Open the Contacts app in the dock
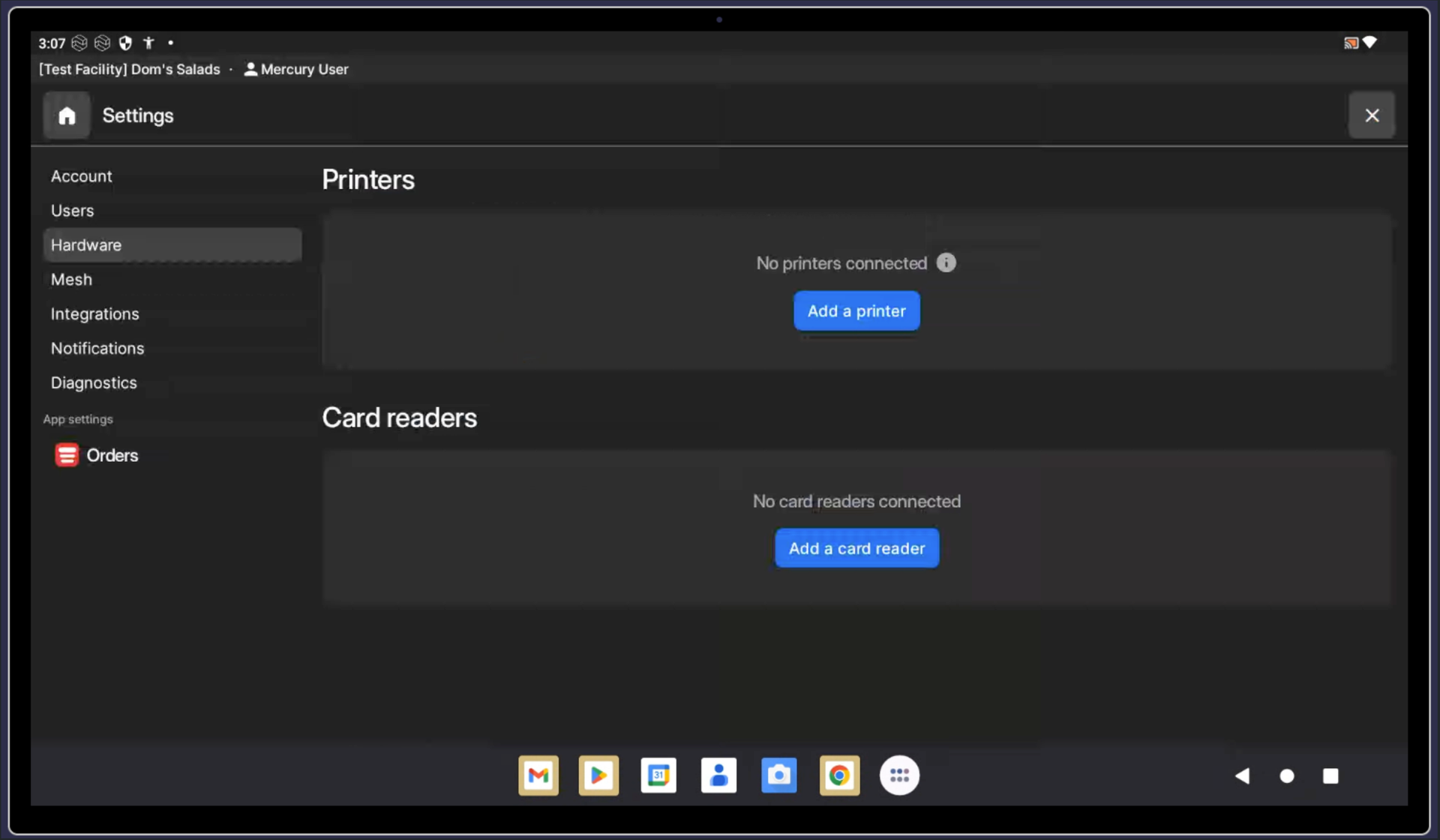Screen dimensions: 1440x840 (718, 775)
